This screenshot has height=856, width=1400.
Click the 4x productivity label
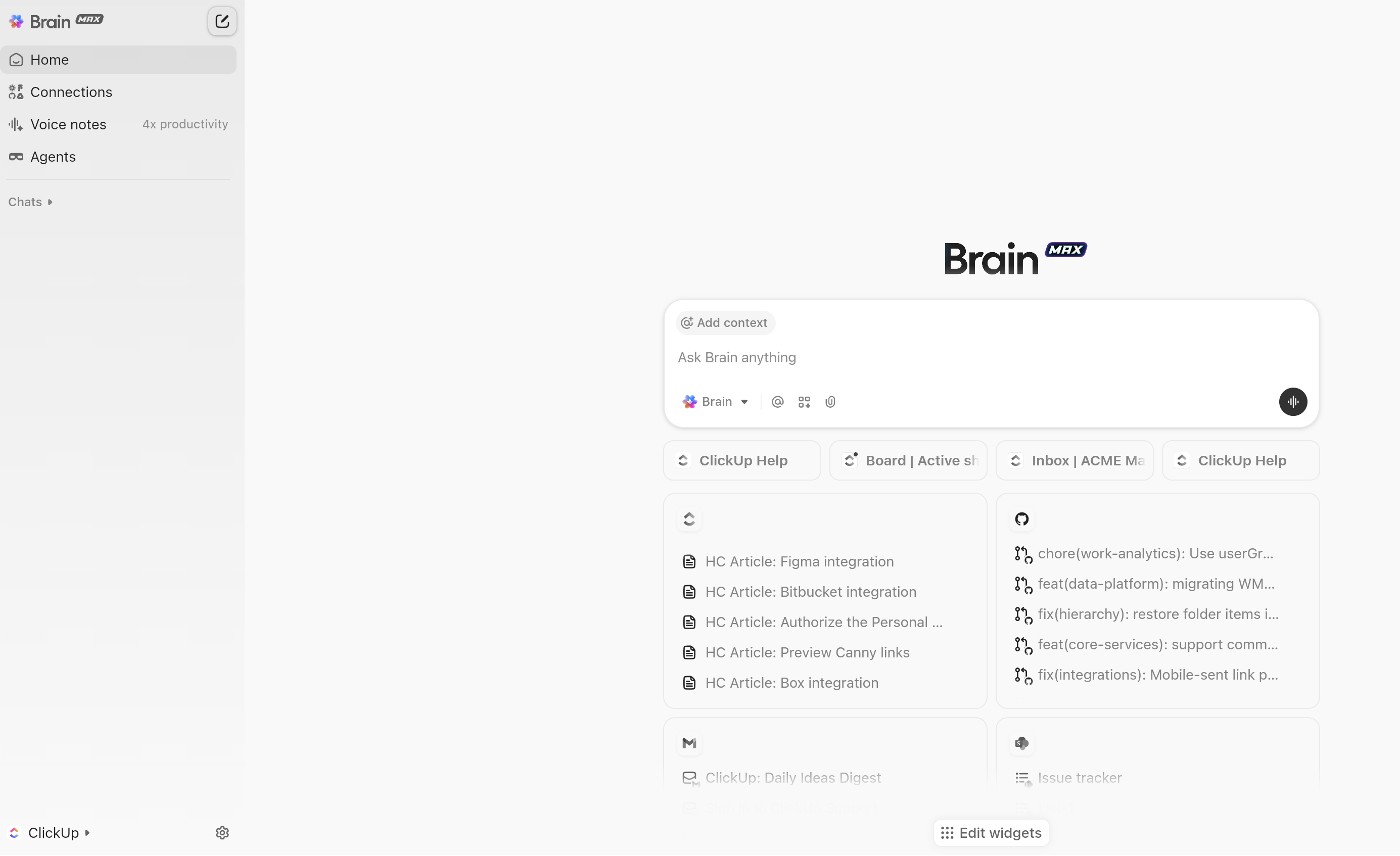pos(185,124)
